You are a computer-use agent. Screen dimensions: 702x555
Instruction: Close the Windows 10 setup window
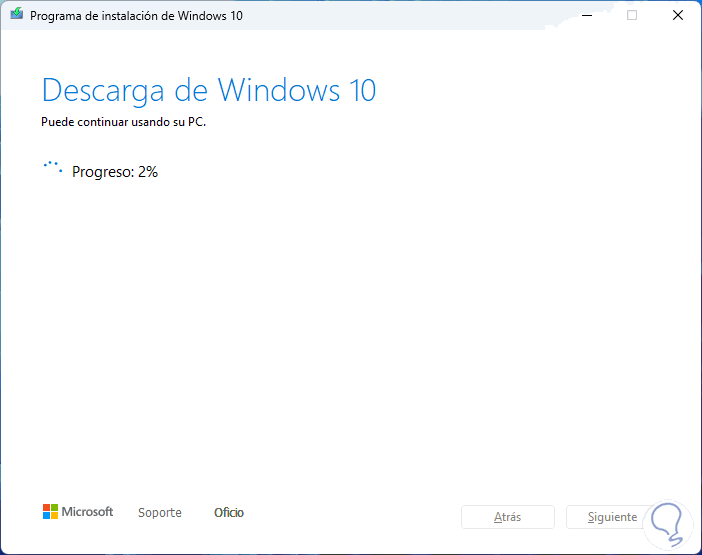pos(678,15)
